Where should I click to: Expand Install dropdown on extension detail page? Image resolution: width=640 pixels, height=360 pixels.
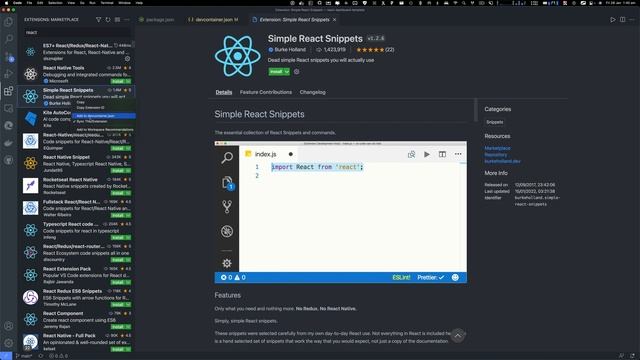287,71
